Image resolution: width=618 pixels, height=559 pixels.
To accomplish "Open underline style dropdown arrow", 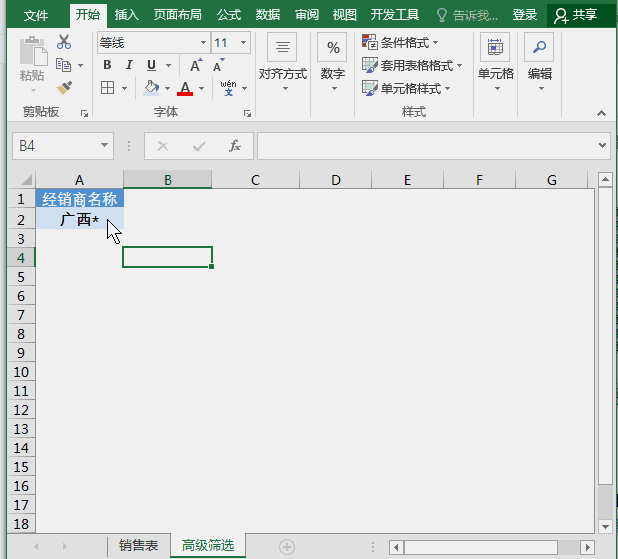I will (168, 65).
